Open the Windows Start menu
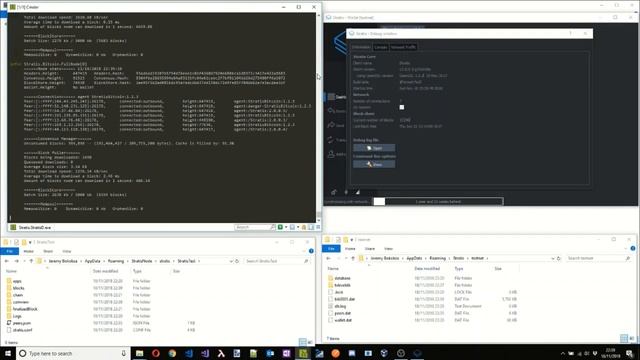Screen dimensions: 640x360 coord(8,353)
